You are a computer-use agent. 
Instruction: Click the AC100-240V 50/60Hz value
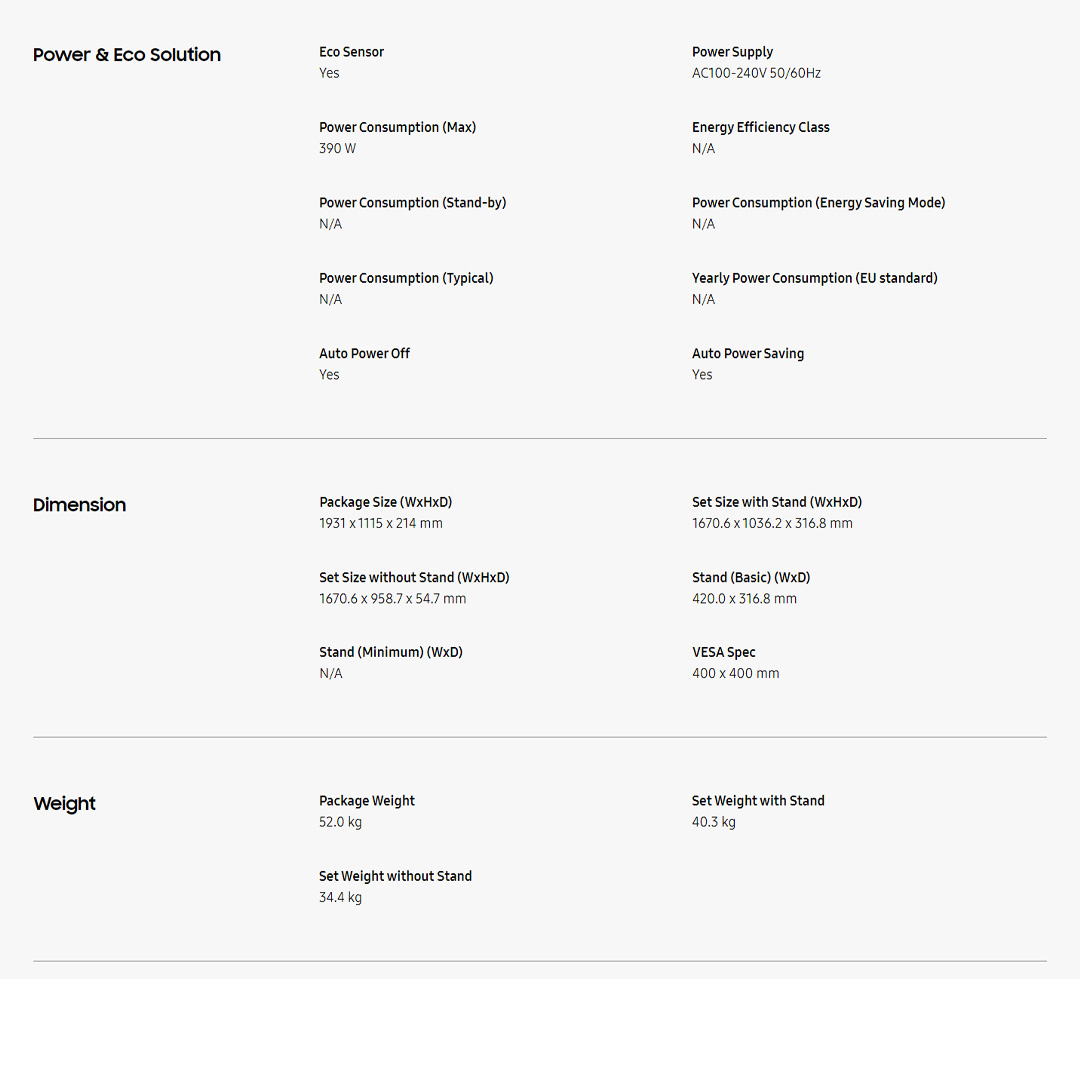pos(756,73)
